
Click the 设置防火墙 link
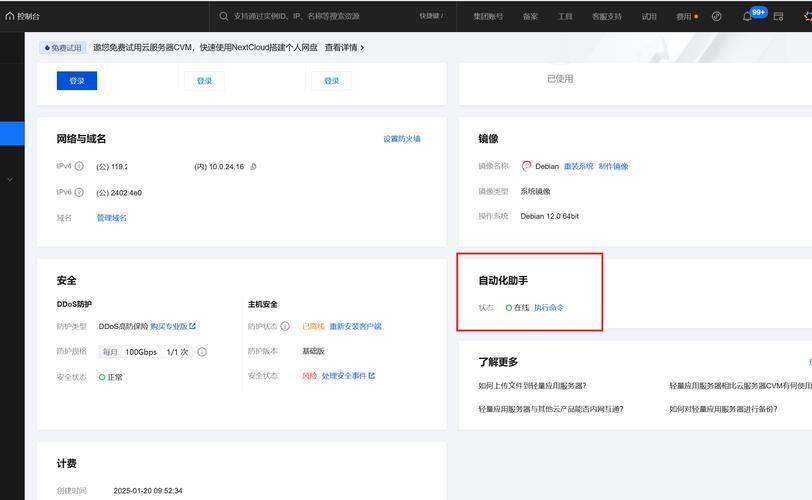[402, 139]
